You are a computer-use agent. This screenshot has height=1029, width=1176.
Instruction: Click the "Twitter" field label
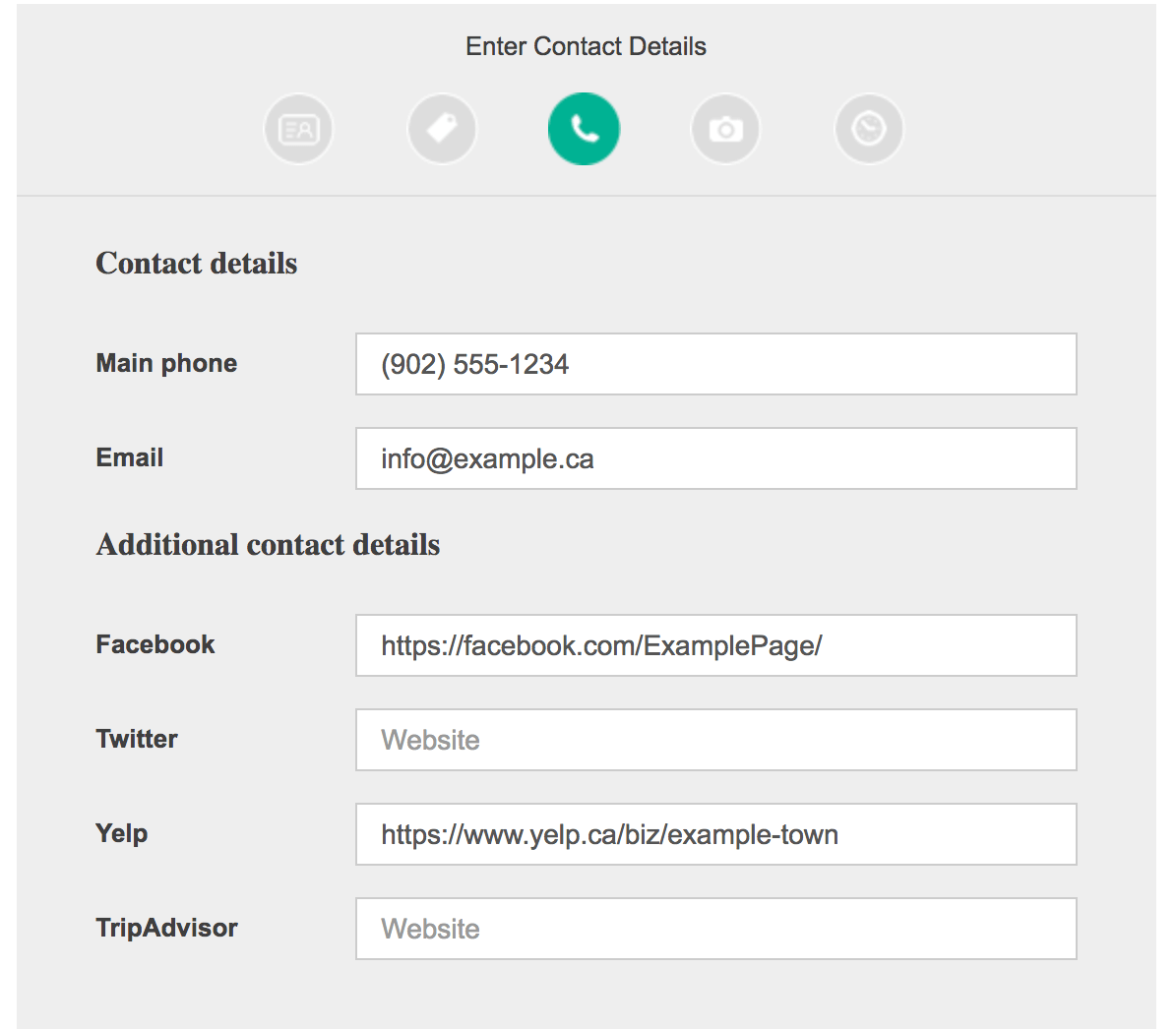click(137, 739)
